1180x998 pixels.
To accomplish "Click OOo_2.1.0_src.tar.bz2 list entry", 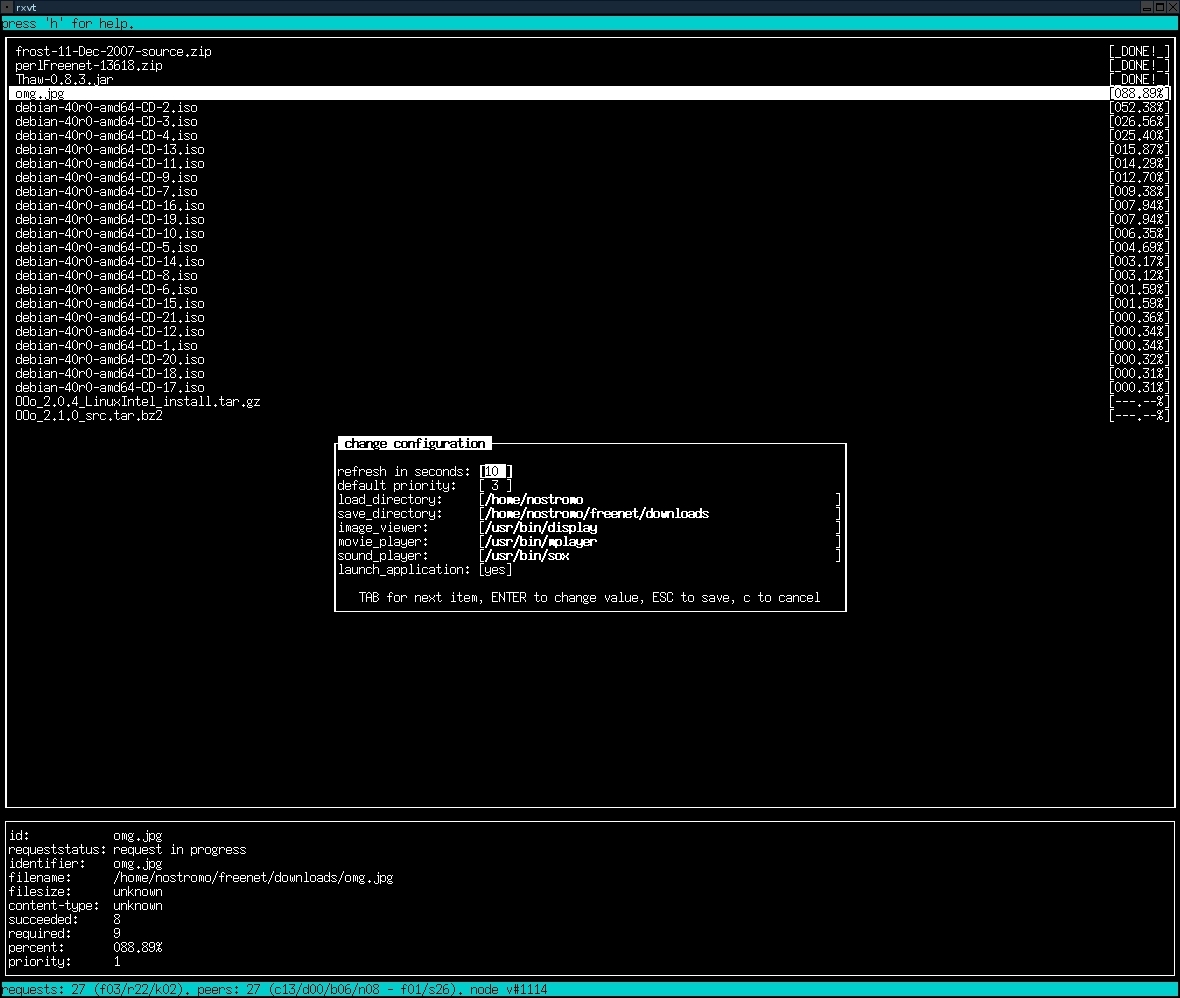I will (89, 415).
